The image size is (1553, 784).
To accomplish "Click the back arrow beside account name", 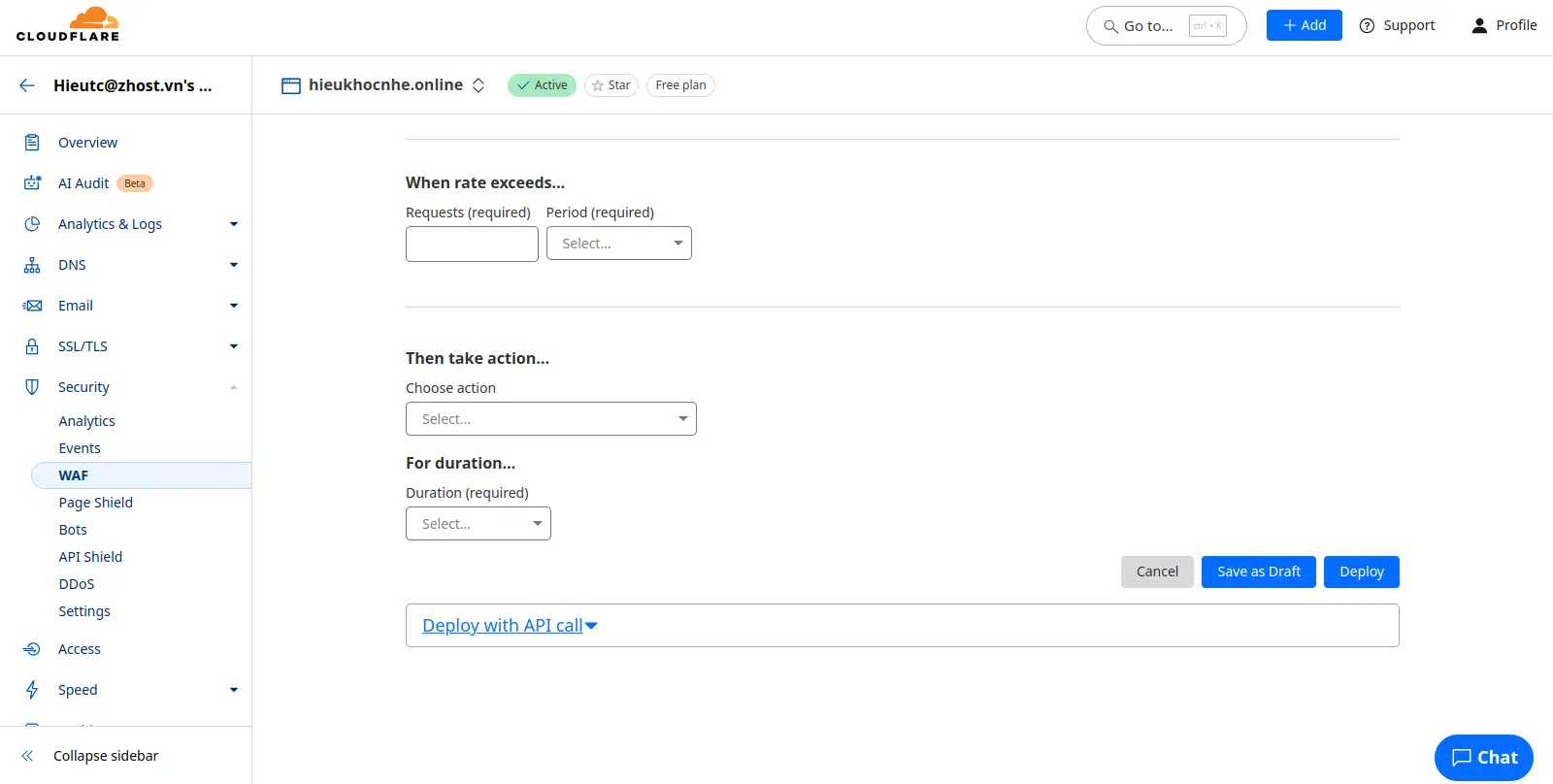I will pyautogui.click(x=27, y=85).
